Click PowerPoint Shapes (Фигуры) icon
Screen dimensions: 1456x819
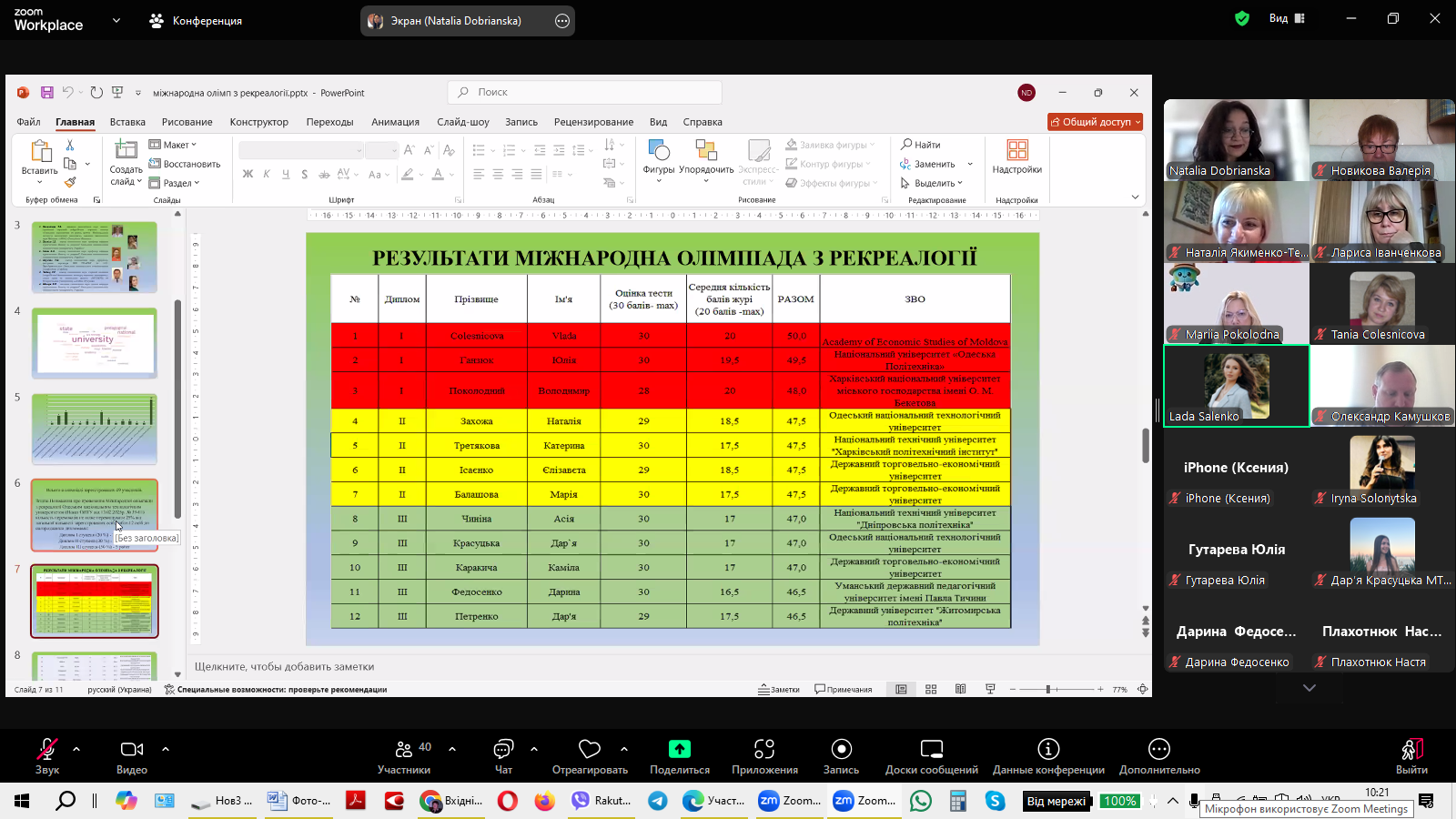[659, 151]
